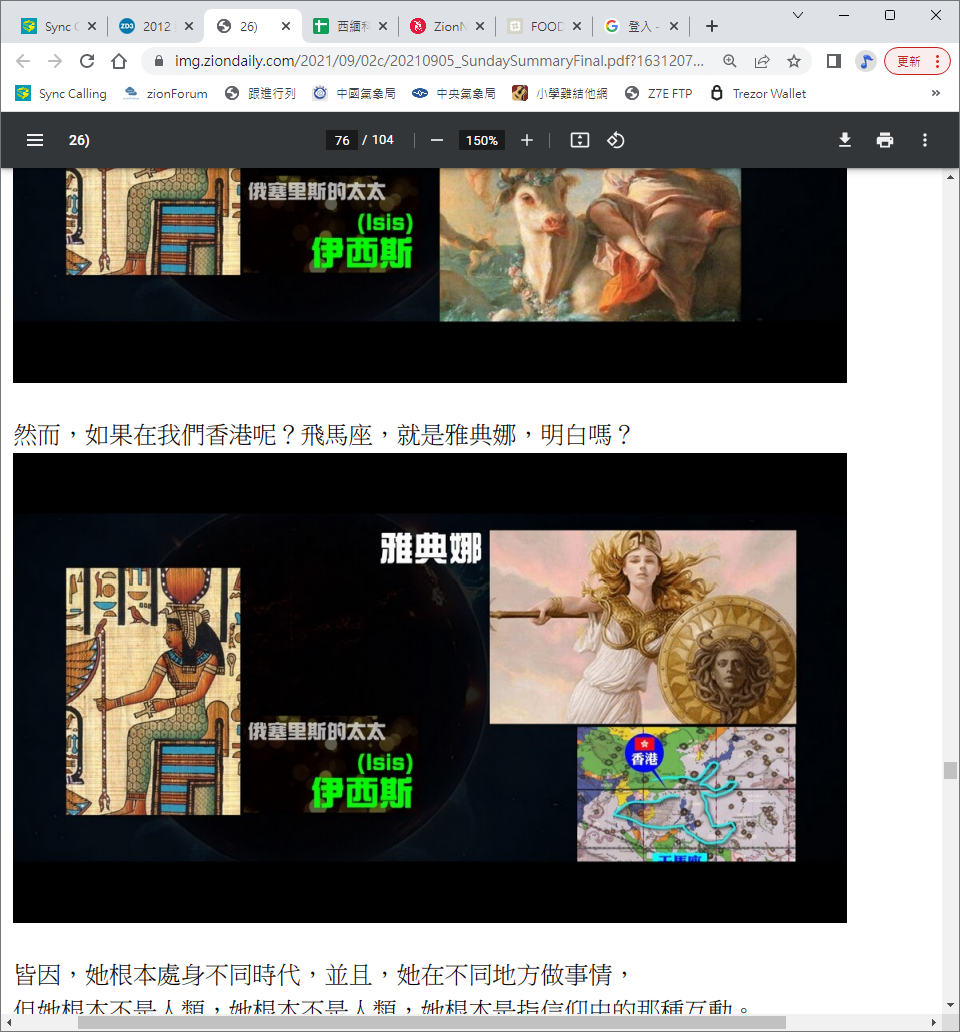960x1032 pixels.
Task: Close the ZionN tab
Action: [x=480, y=26]
